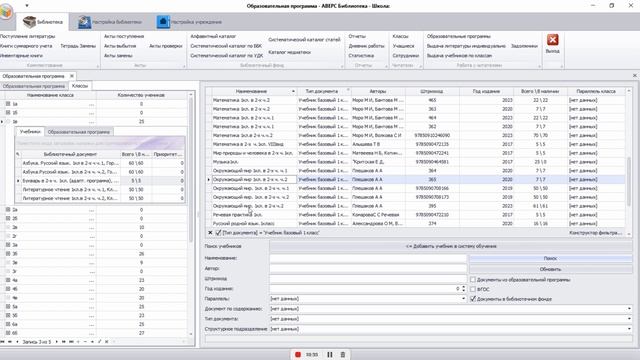Click the class list vertical scrollbar

click(x=191, y=169)
